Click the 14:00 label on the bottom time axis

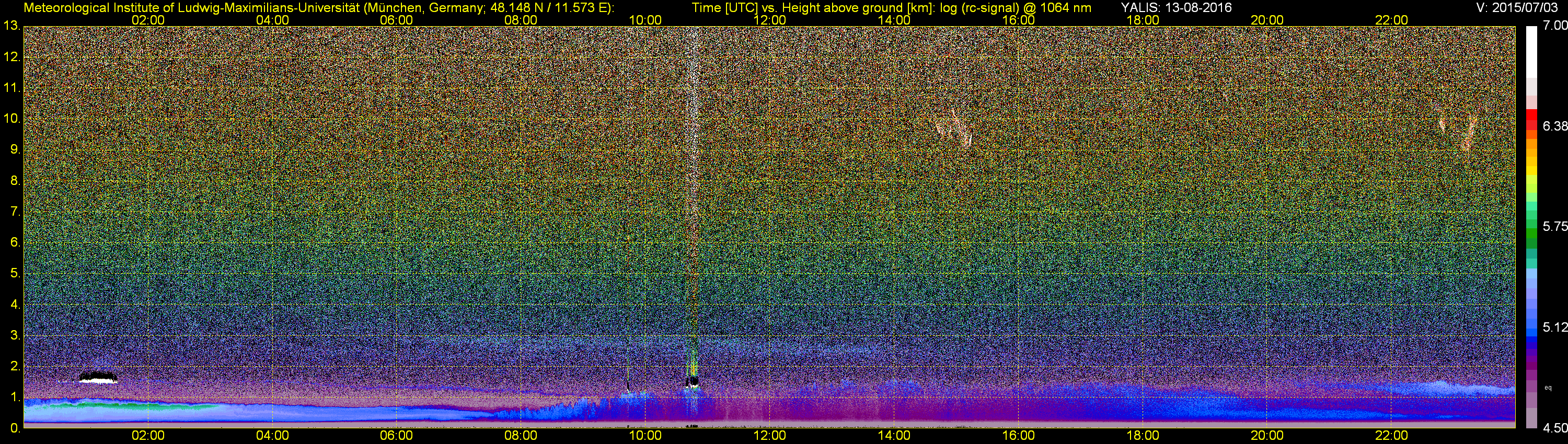tap(894, 436)
